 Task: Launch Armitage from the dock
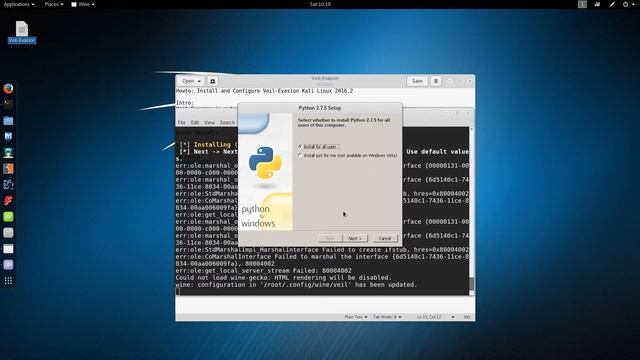point(8,153)
